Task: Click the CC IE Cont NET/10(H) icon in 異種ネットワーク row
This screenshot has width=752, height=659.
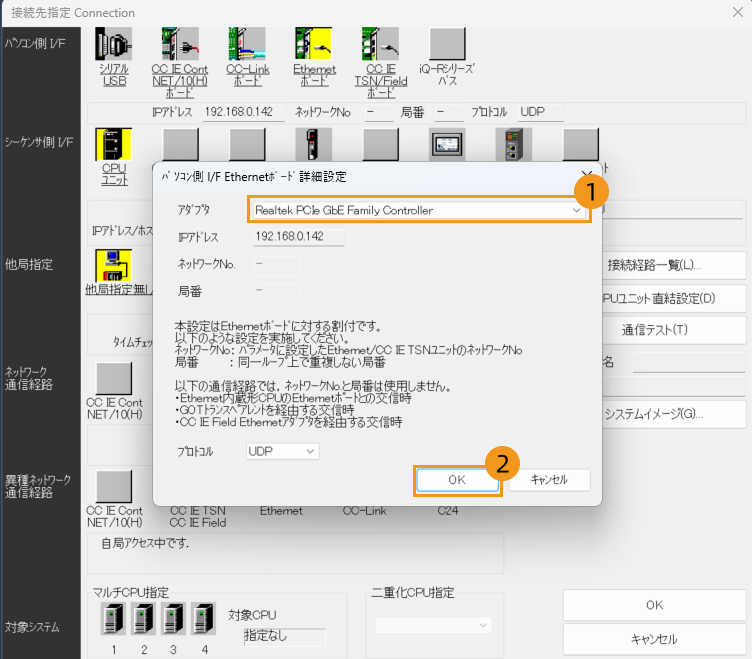Action: (114, 486)
